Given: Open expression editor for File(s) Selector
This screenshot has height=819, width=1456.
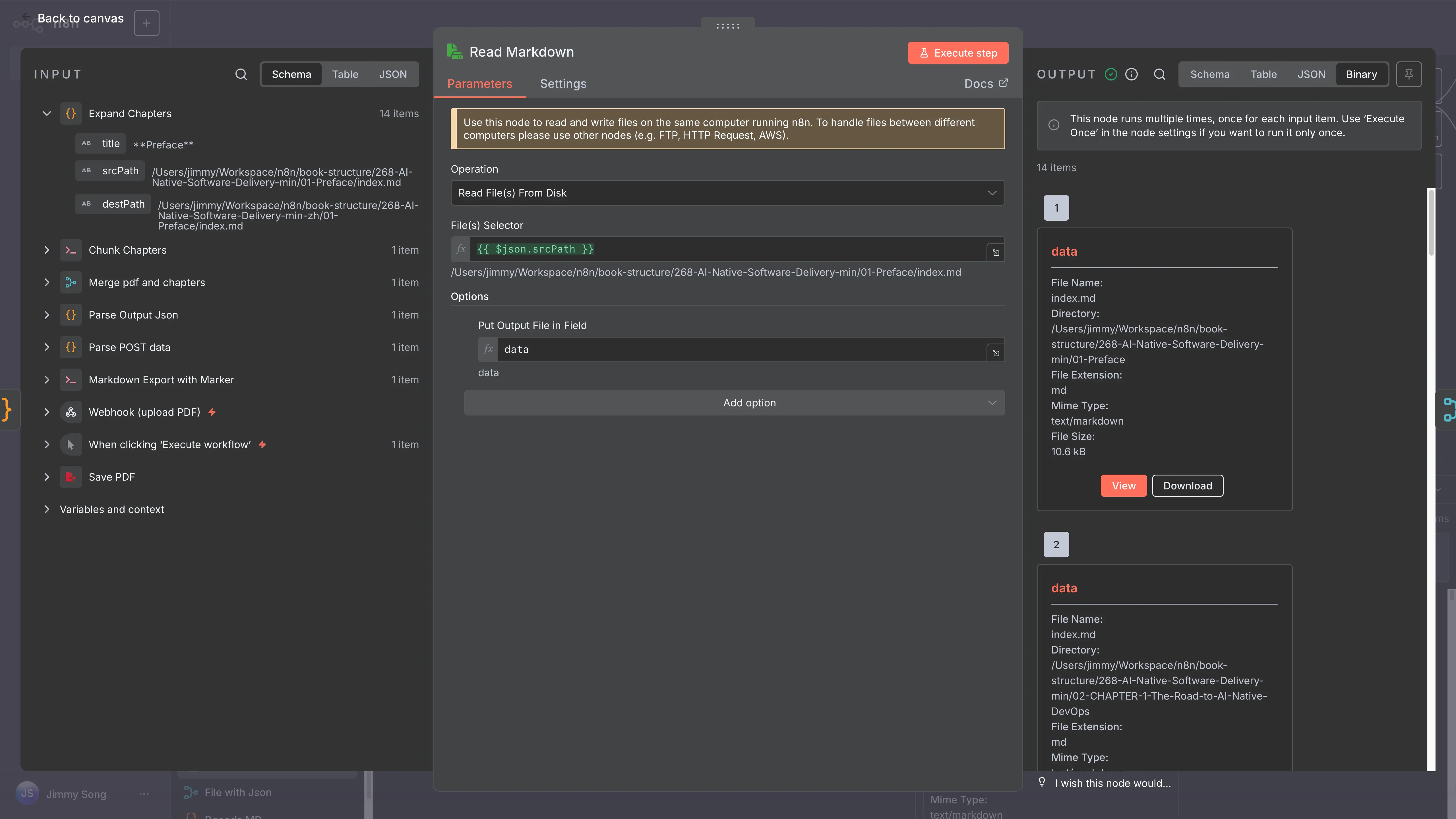Looking at the screenshot, I should coord(996,253).
